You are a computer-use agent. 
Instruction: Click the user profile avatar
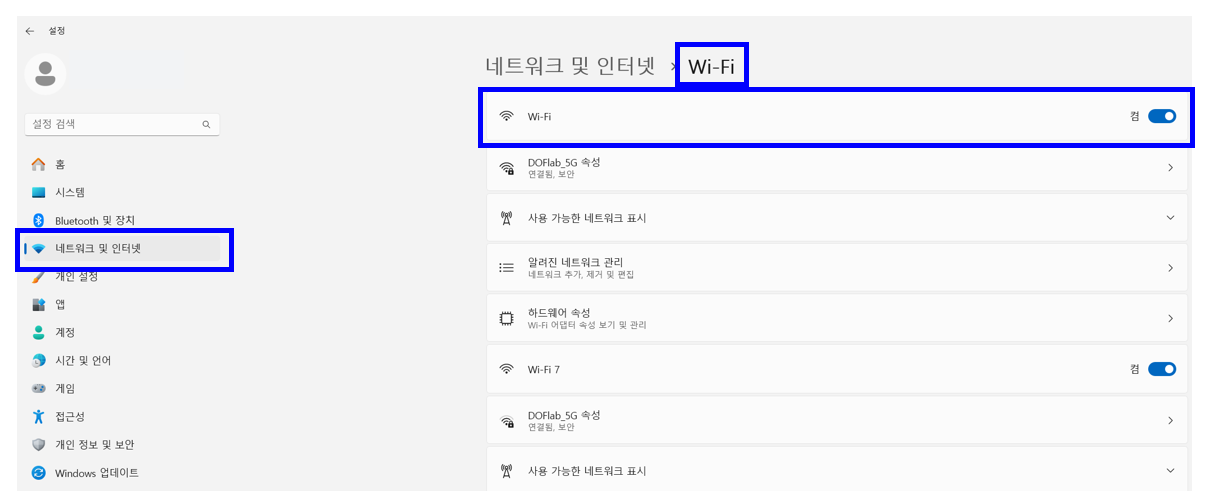click(x=45, y=74)
